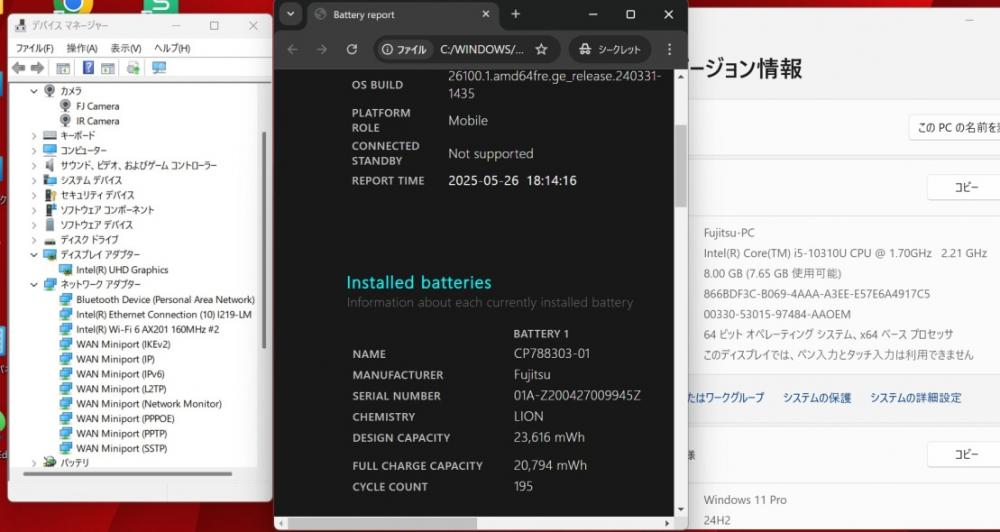The width and height of the screenshot is (1000, 532).
Task: Click the lower コピー button in Settings
Action: point(964,454)
